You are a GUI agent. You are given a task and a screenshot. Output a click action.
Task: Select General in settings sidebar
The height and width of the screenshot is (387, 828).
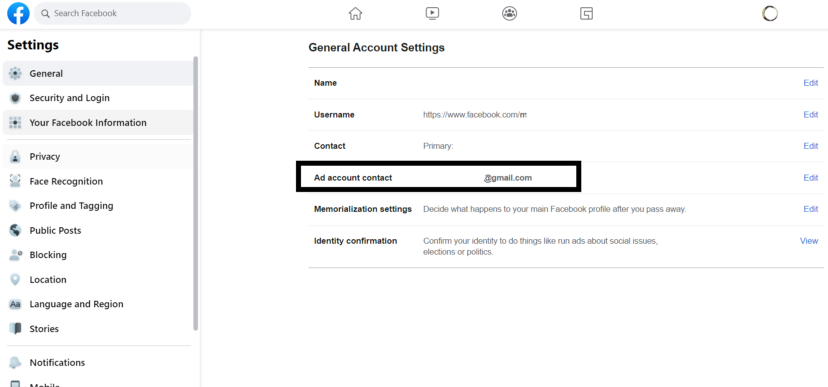click(x=98, y=73)
